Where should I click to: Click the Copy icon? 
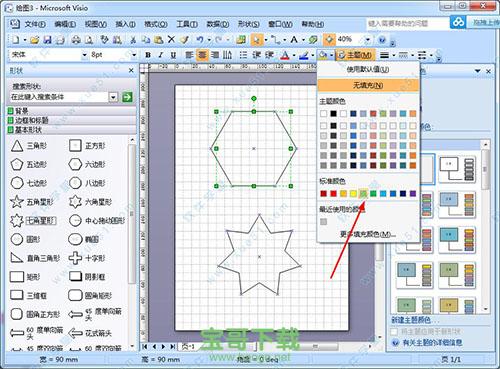coord(146,40)
